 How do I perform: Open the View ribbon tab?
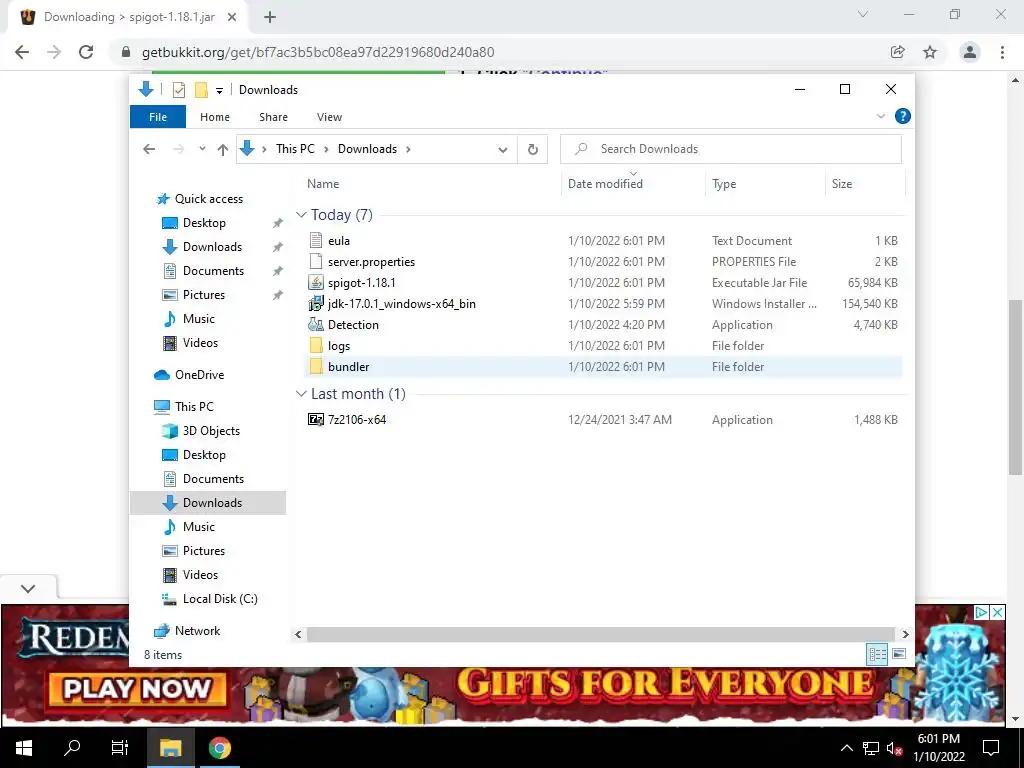(x=329, y=117)
